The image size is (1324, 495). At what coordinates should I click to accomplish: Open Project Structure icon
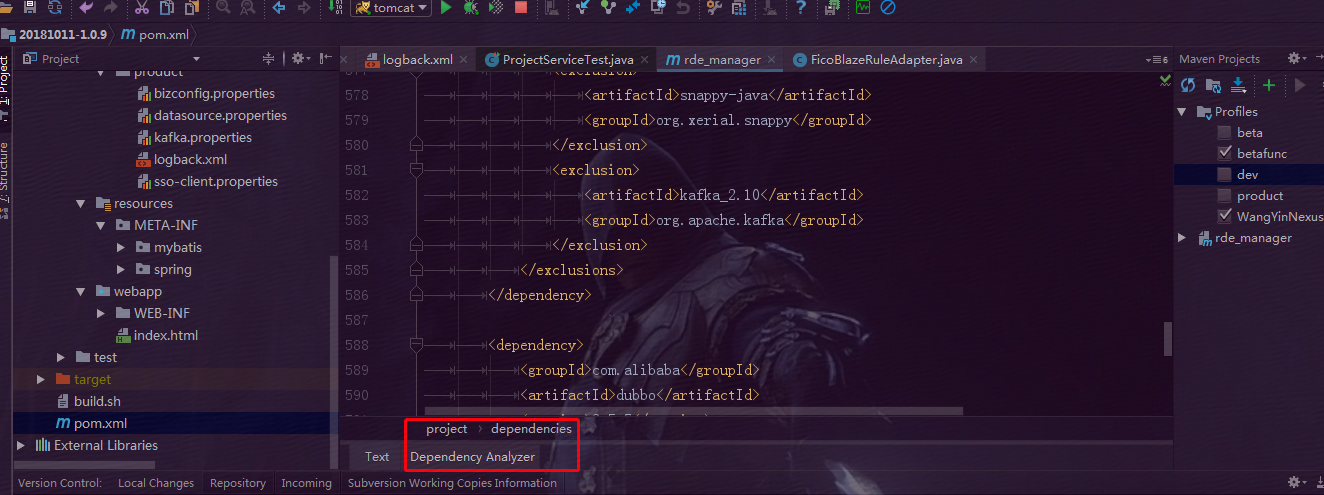739,8
